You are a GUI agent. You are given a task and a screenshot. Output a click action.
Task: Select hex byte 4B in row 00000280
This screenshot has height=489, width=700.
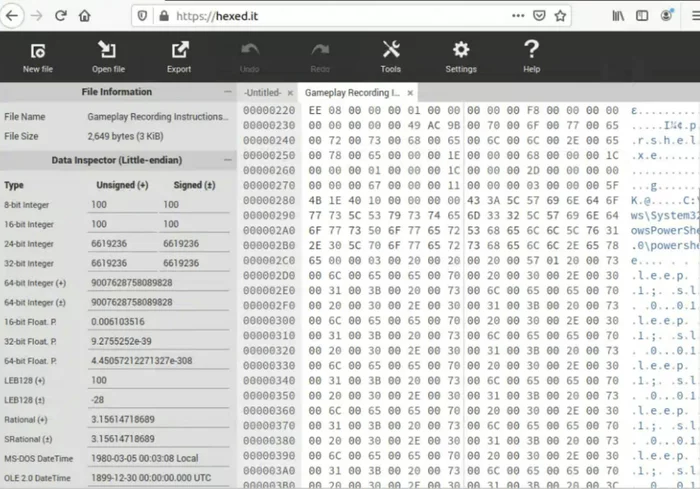315,201
